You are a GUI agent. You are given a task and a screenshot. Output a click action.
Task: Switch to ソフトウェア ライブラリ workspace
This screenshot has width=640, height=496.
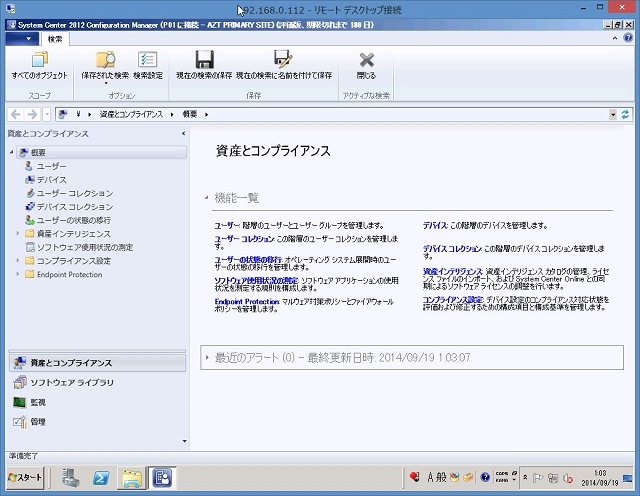pyautogui.click(x=97, y=383)
